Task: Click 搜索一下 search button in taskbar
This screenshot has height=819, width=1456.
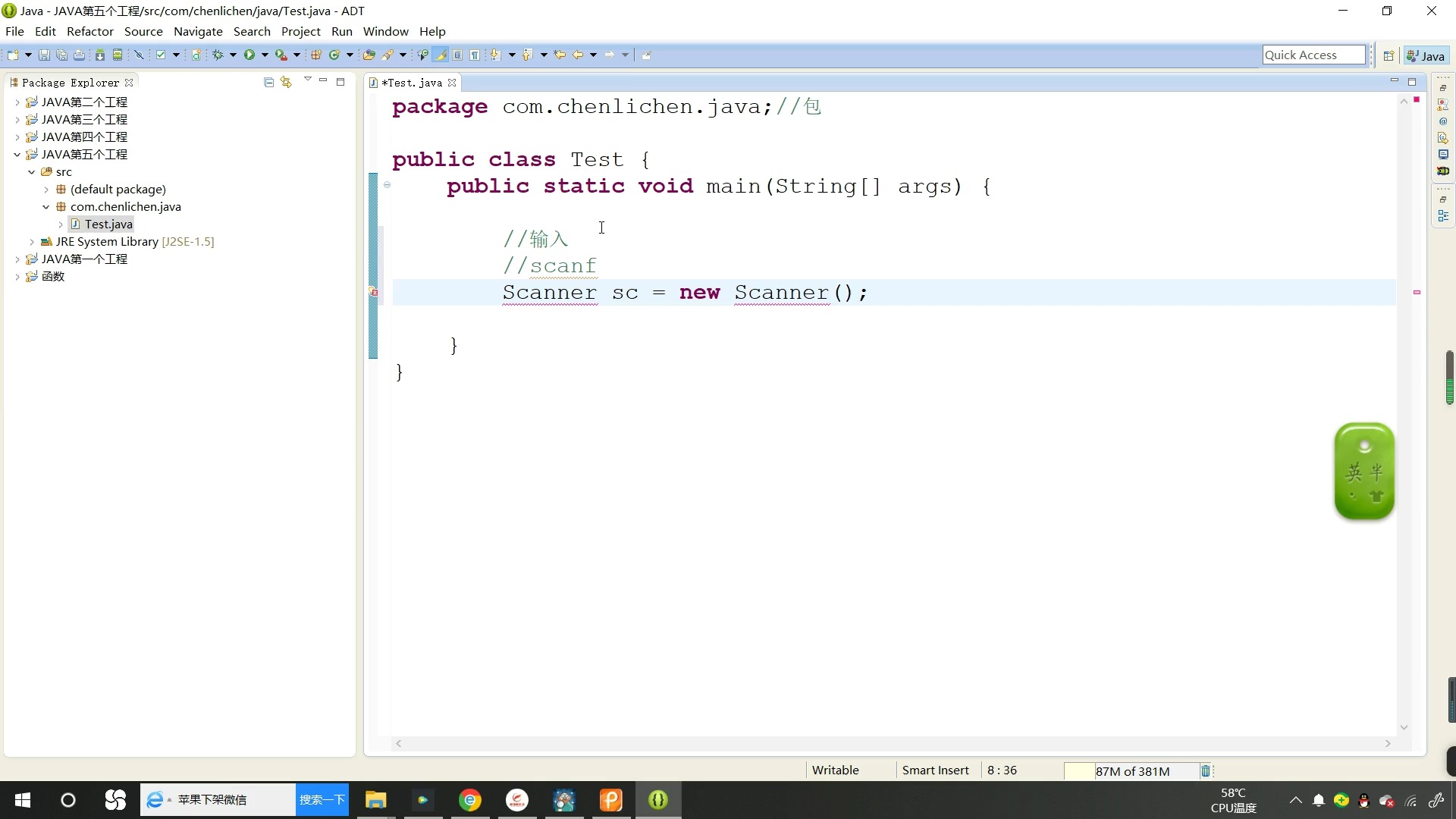Action: tap(322, 799)
